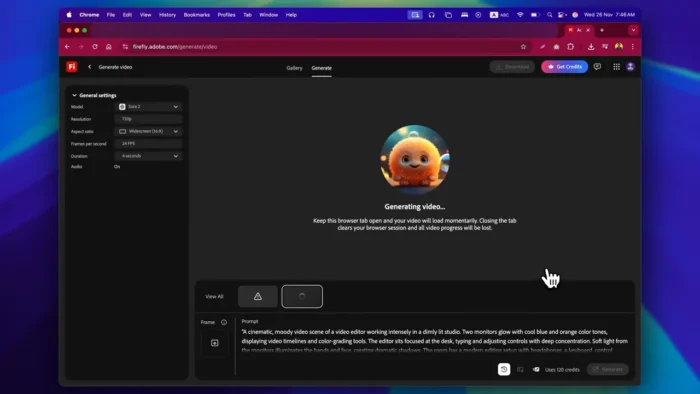
Task: Open the feedback chat bubble icon
Action: click(597, 67)
